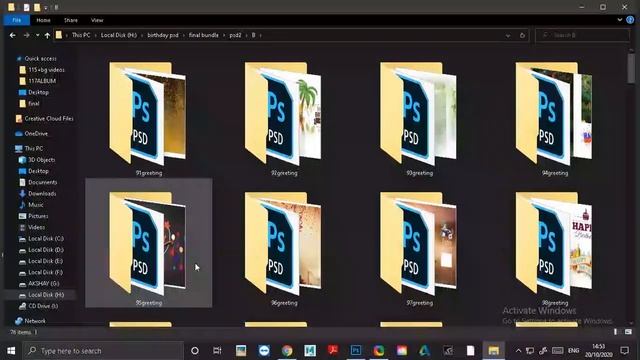Click the Windows Start button
Viewport: 640px width, 360px height.
coord(11,351)
